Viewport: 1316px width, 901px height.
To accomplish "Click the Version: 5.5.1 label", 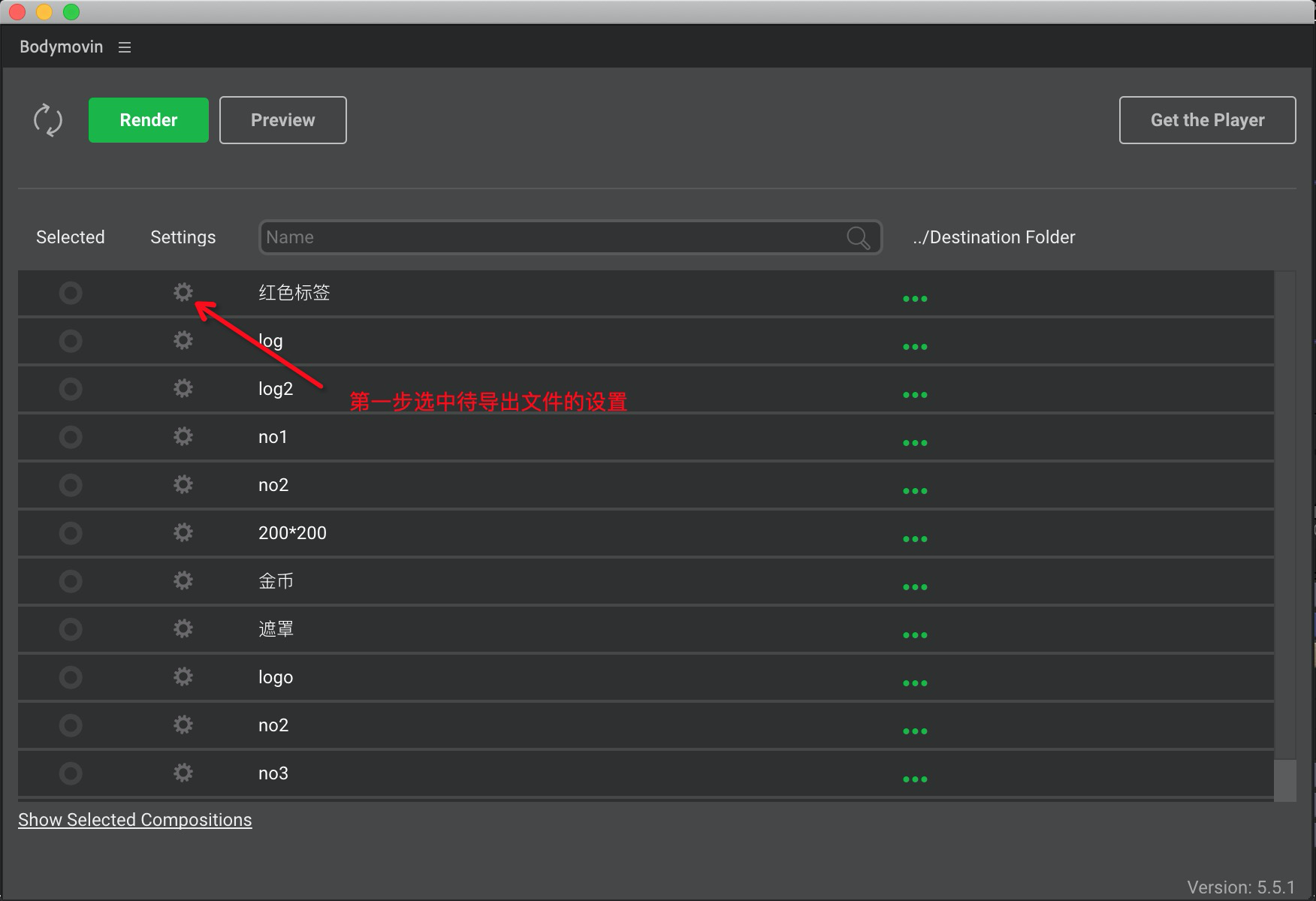I will [x=1241, y=887].
